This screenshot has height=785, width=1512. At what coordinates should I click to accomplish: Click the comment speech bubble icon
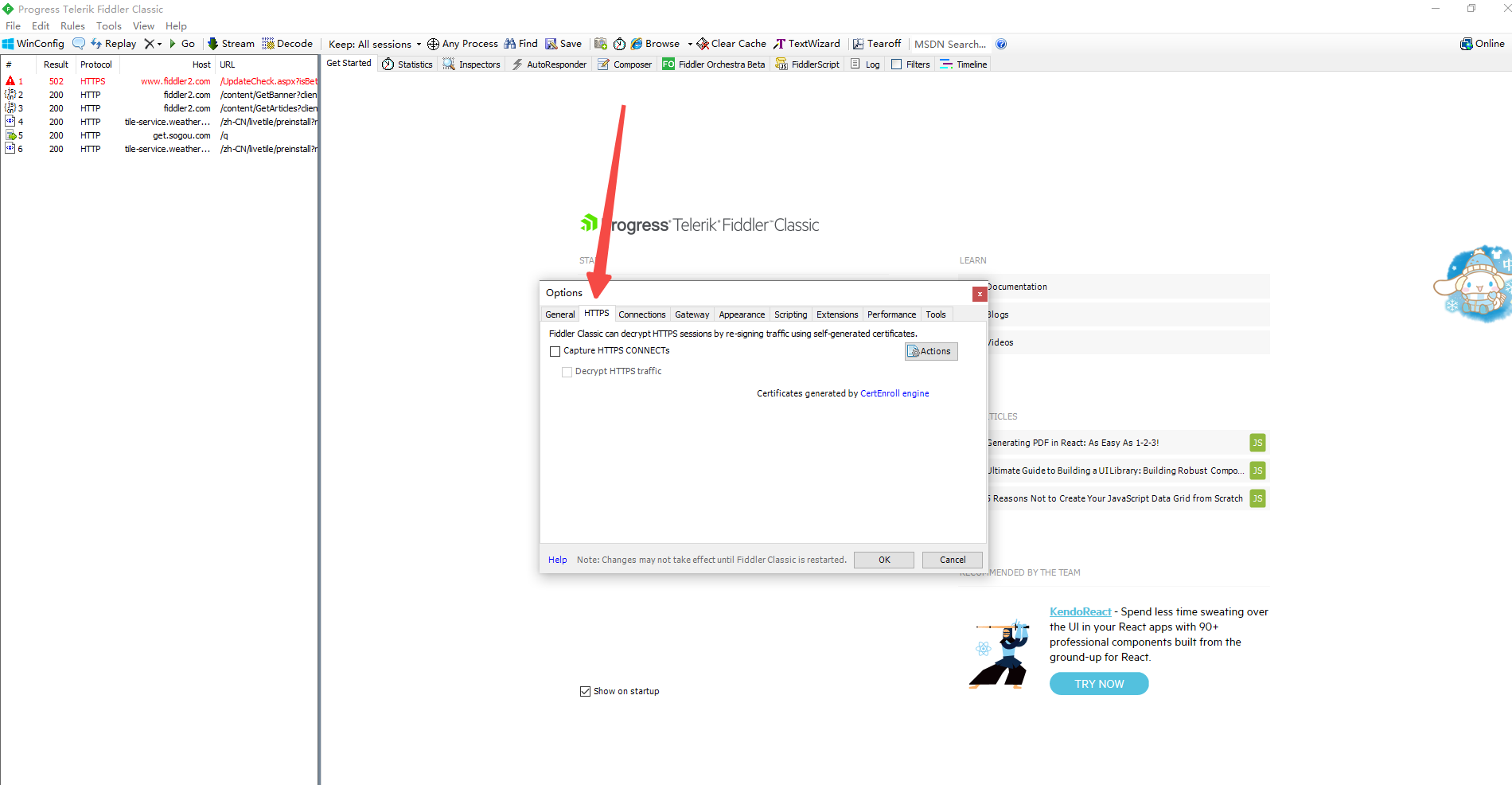pos(78,44)
